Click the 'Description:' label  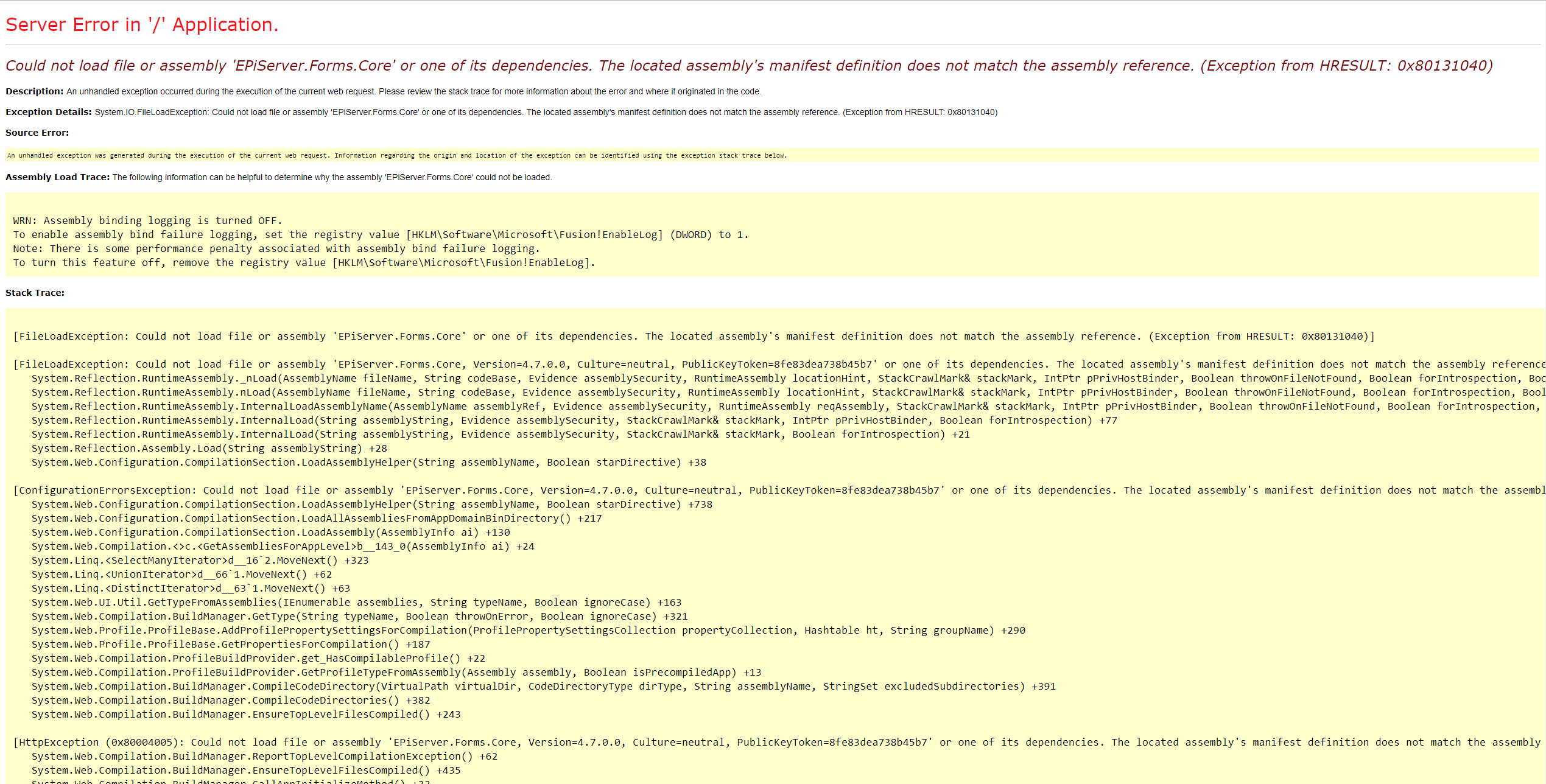(34, 91)
